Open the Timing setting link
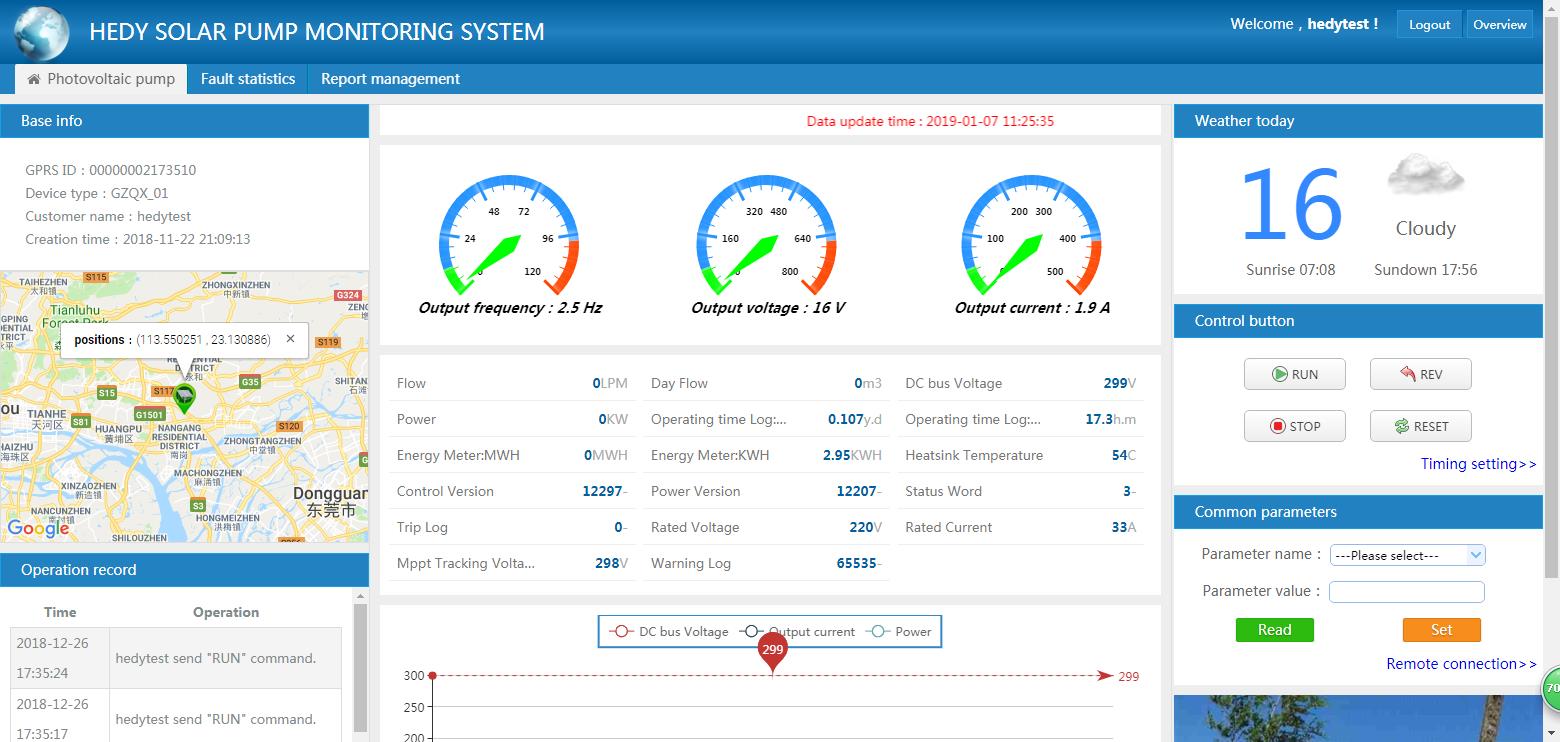Screen dimensions: 1560x742 pos(1478,464)
